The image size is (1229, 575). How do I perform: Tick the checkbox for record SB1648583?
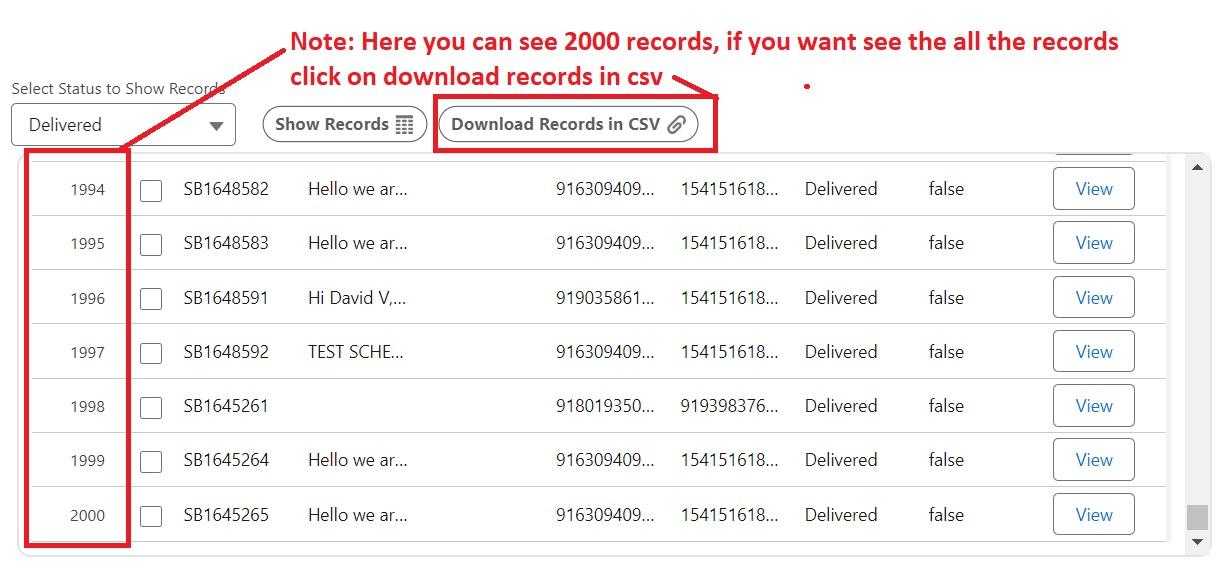151,244
